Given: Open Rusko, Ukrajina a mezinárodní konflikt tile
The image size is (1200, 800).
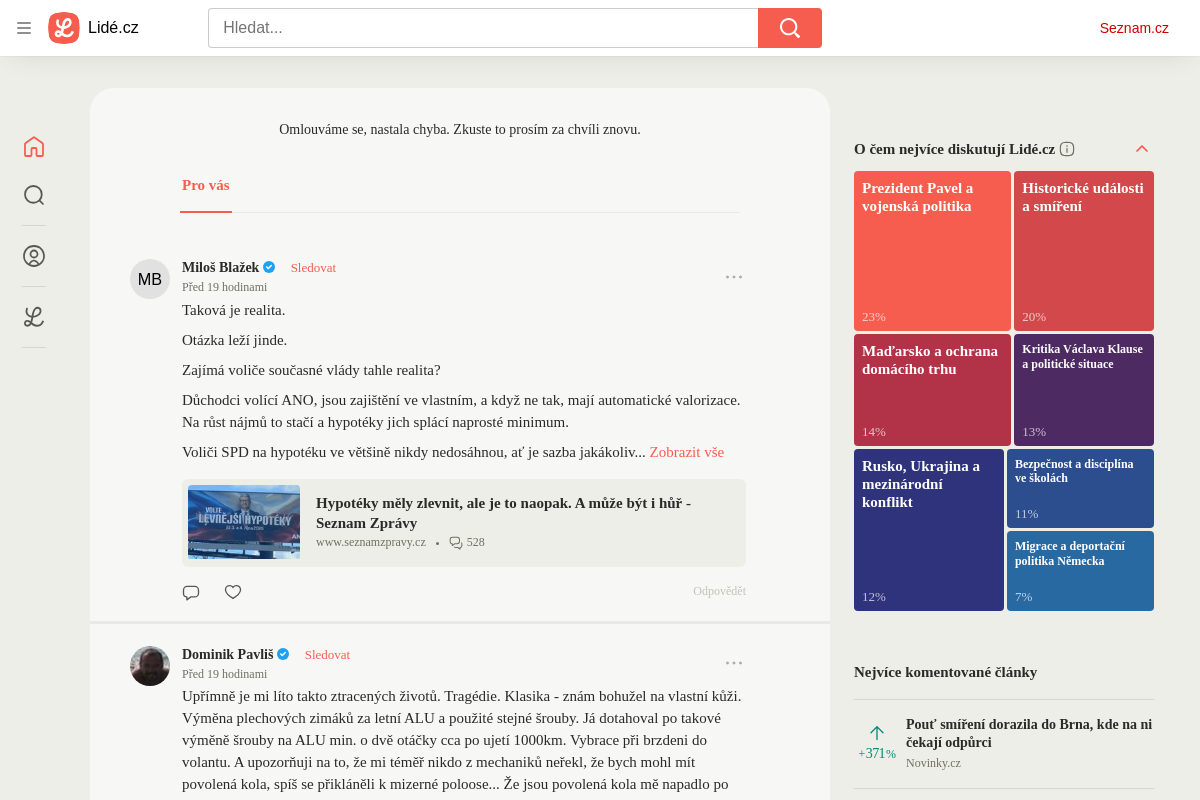Looking at the screenshot, I should [929, 530].
